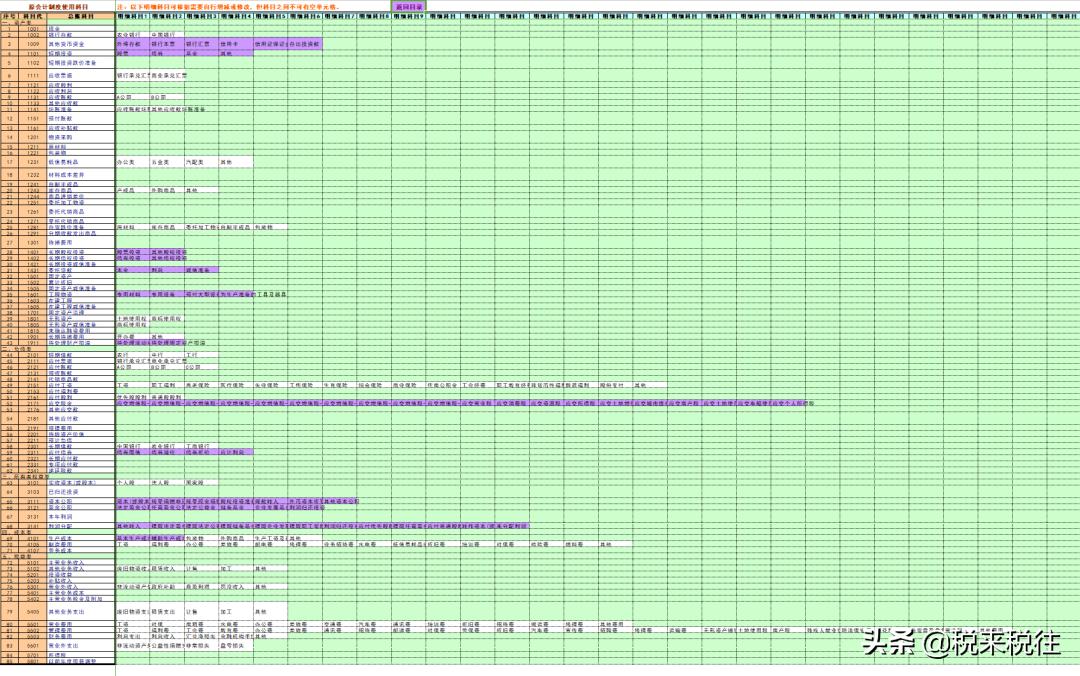Select the 汽配类 detail cell
Viewport: 1080px width, 676px height.
pyautogui.click(x=201, y=162)
